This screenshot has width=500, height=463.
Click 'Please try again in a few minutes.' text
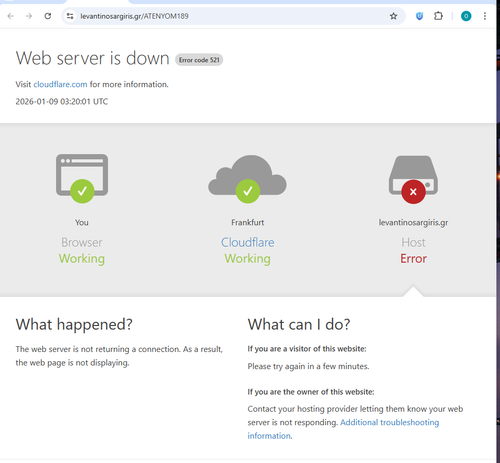pyautogui.click(x=308, y=366)
